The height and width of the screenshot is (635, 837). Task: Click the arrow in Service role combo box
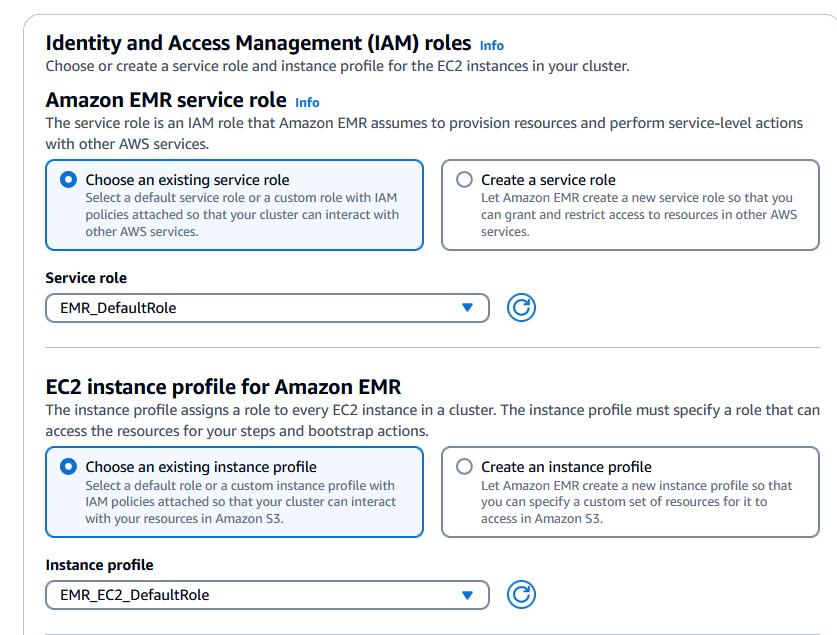pyautogui.click(x=468, y=308)
